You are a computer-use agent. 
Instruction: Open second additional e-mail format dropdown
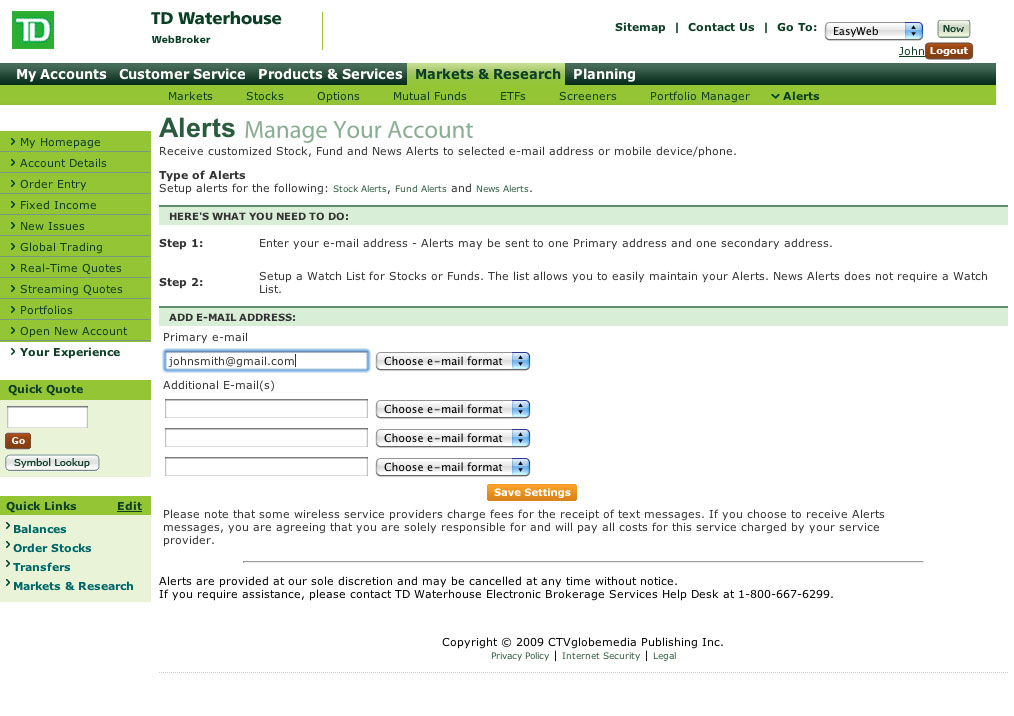pos(453,438)
